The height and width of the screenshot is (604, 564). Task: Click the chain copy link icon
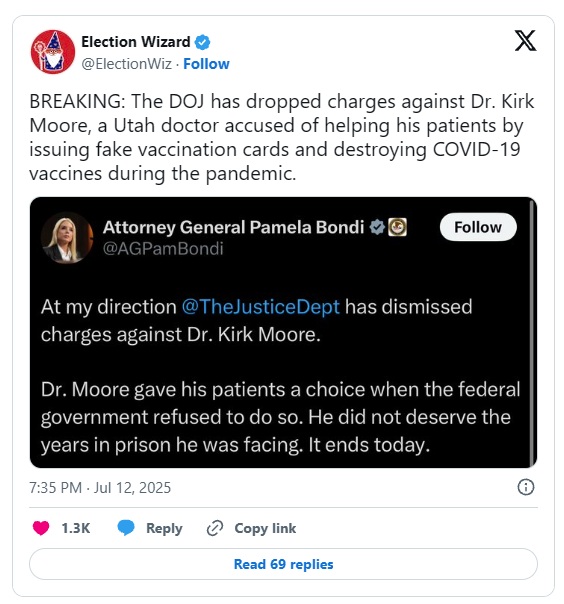215,528
